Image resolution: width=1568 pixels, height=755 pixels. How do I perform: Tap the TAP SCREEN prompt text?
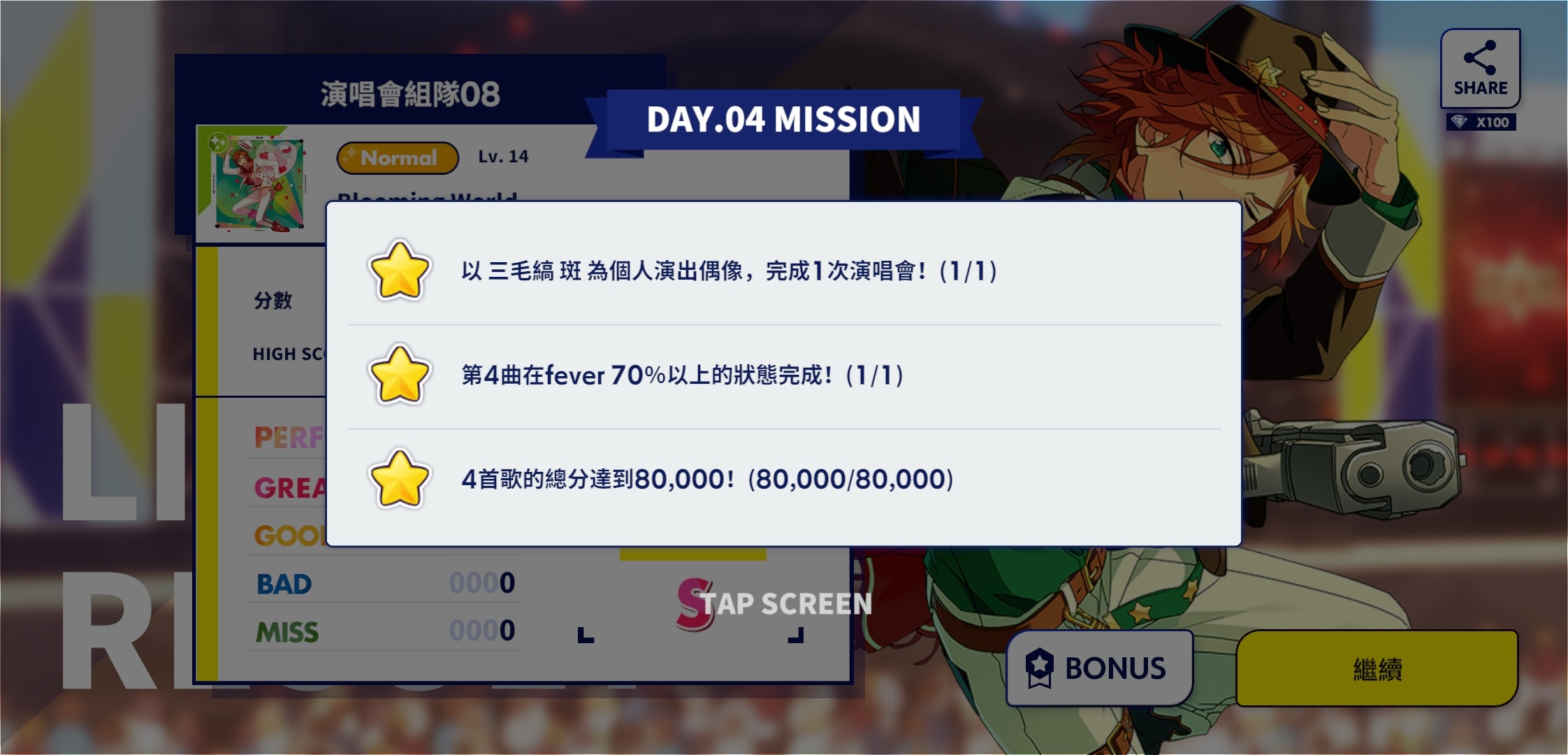[x=786, y=604]
